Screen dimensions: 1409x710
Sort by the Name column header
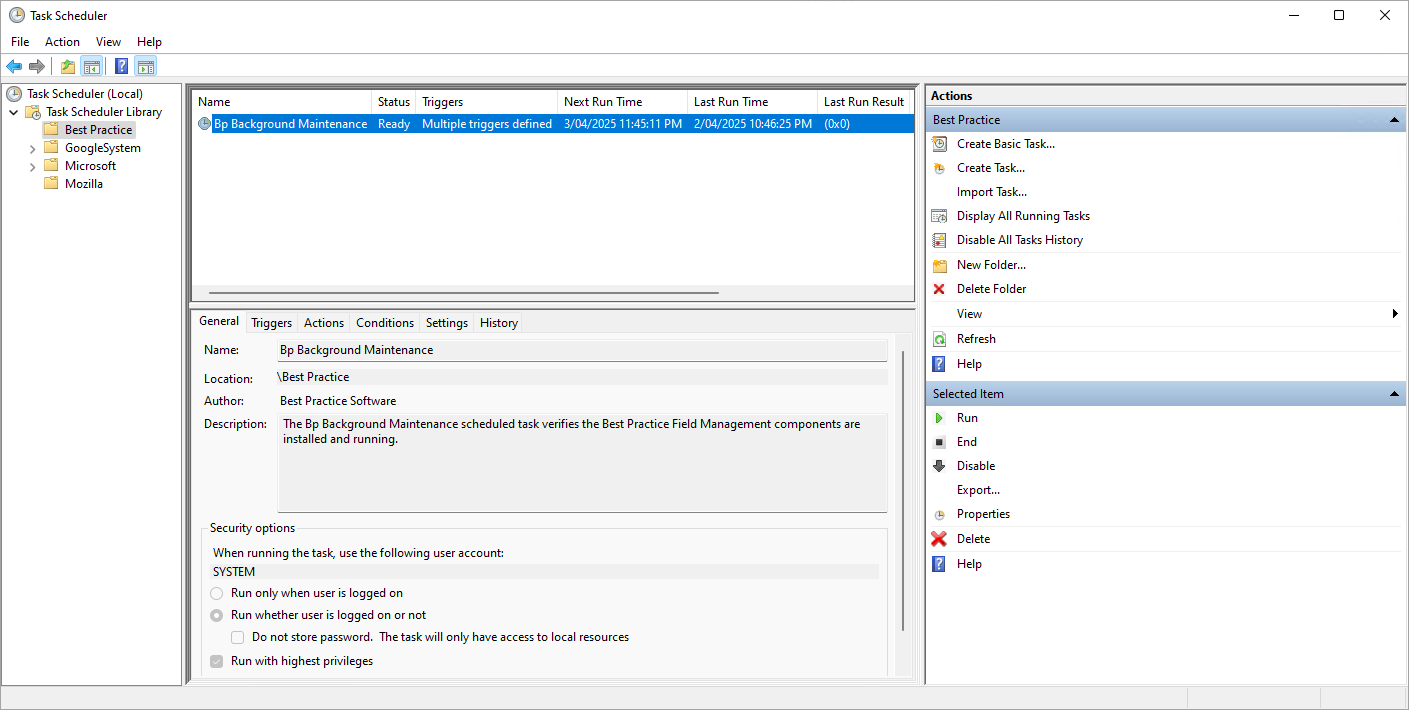[283, 102]
